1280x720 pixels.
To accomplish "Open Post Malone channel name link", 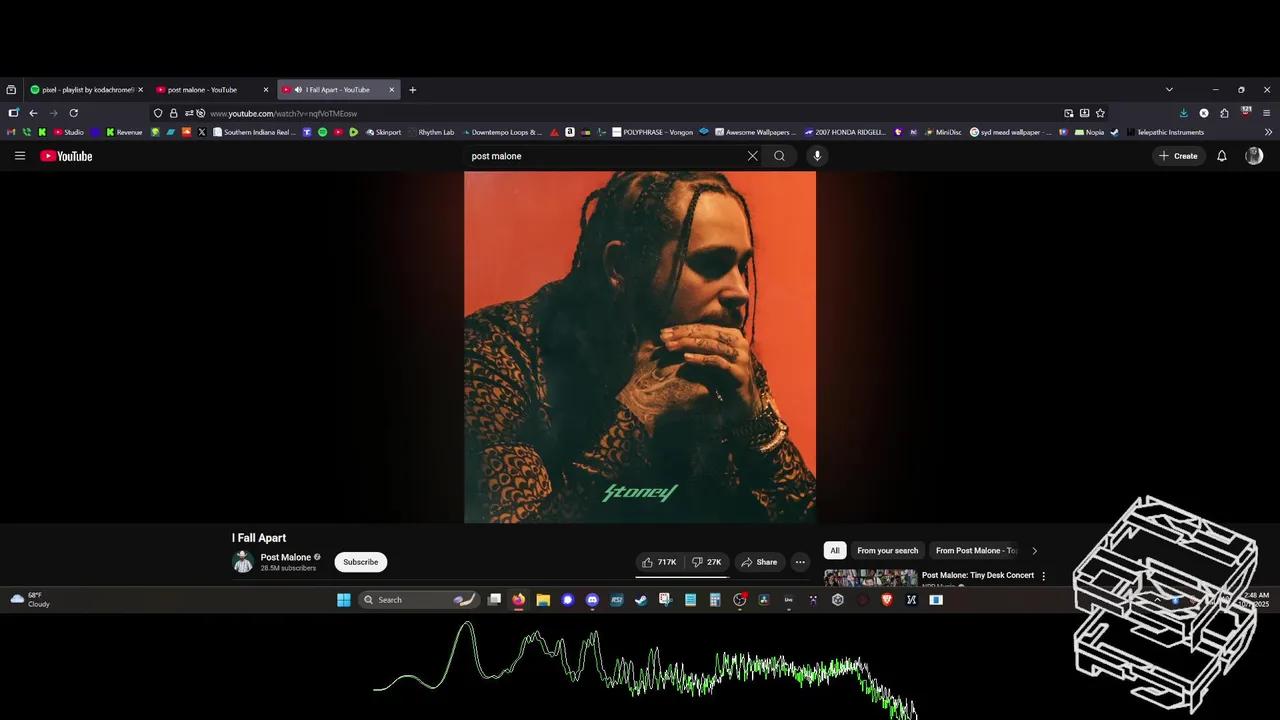I will [x=286, y=557].
